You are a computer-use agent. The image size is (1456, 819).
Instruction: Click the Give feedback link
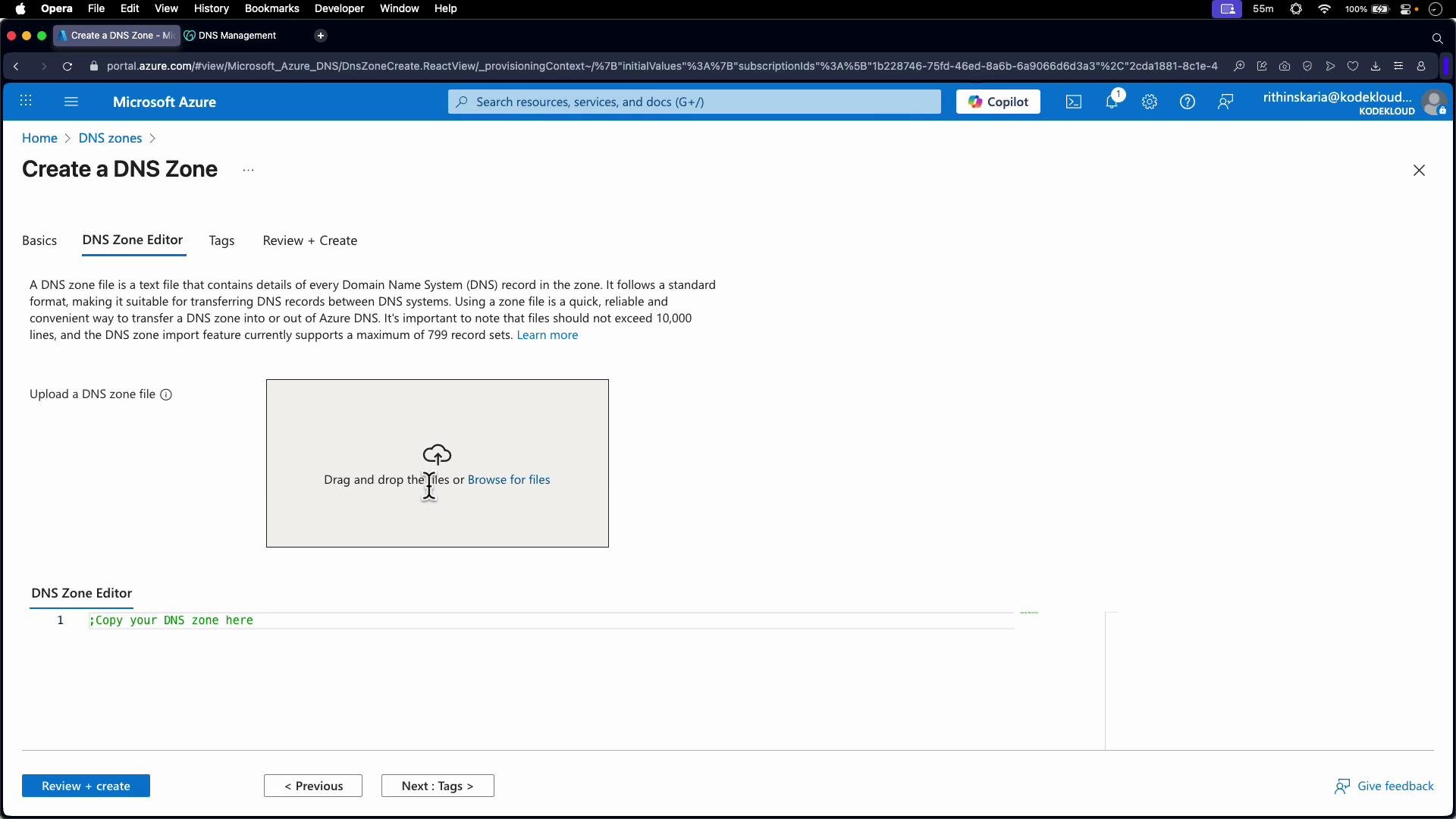(1384, 786)
